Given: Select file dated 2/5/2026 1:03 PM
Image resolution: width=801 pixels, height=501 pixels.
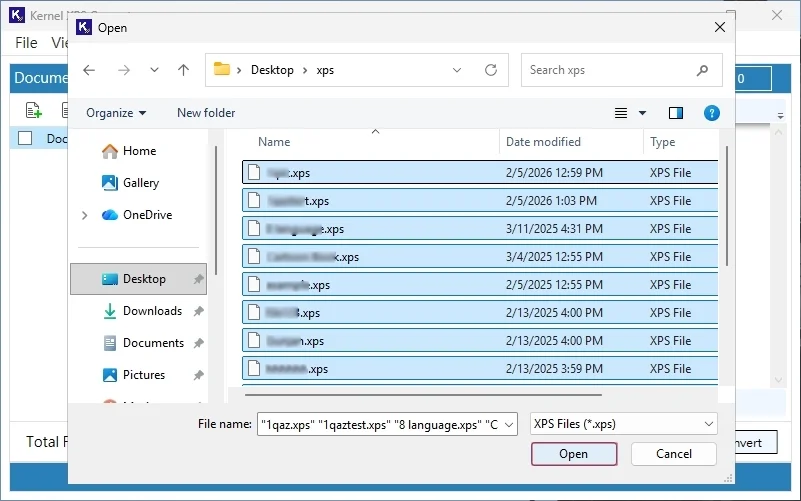Looking at the screenshot, I should tap(480, 201).
